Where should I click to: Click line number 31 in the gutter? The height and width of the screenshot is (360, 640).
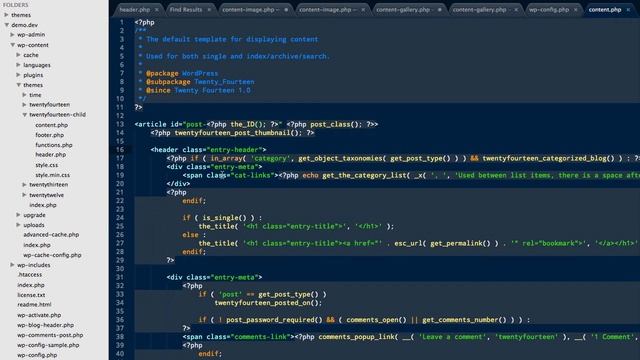(120, 277)
